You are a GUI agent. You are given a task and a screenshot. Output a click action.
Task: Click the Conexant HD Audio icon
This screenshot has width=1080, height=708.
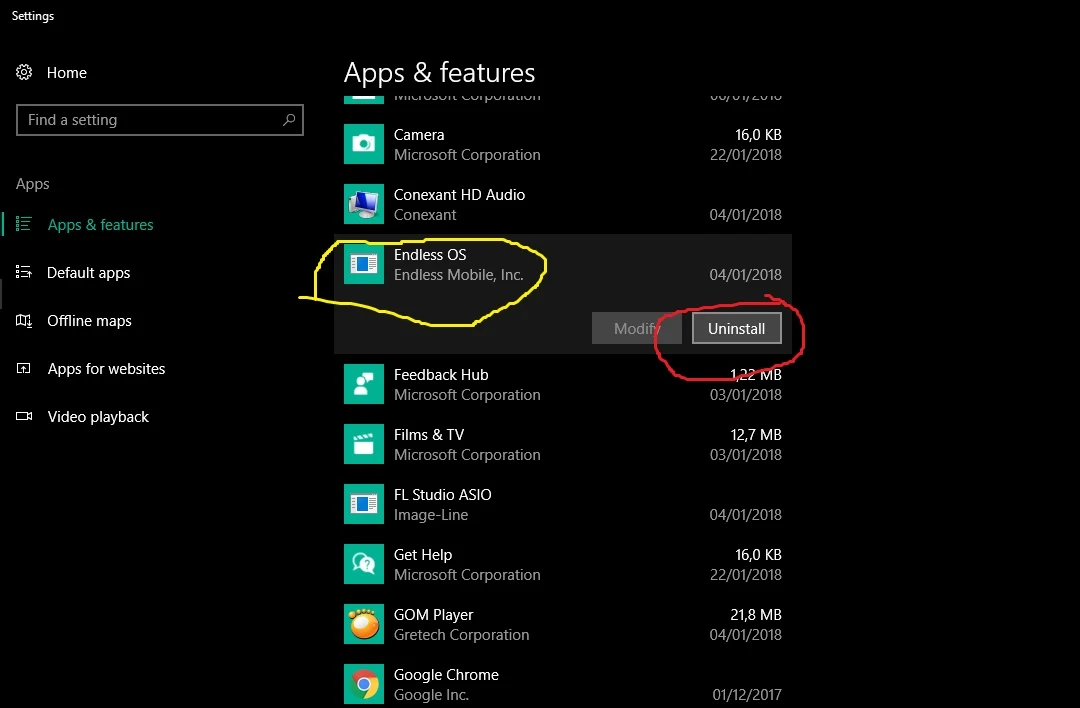click(364, 204)
